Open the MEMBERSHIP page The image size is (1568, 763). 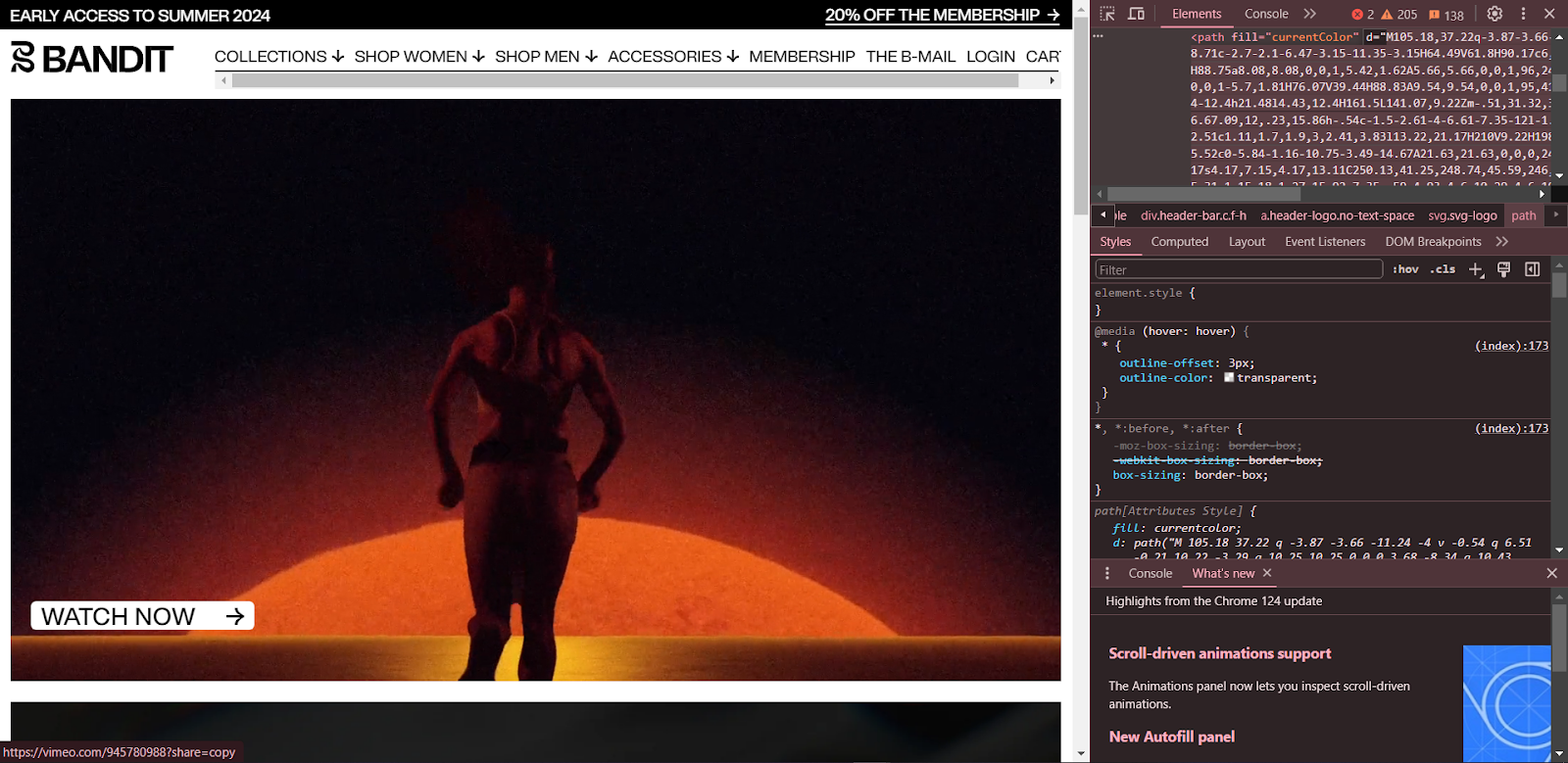802,57
